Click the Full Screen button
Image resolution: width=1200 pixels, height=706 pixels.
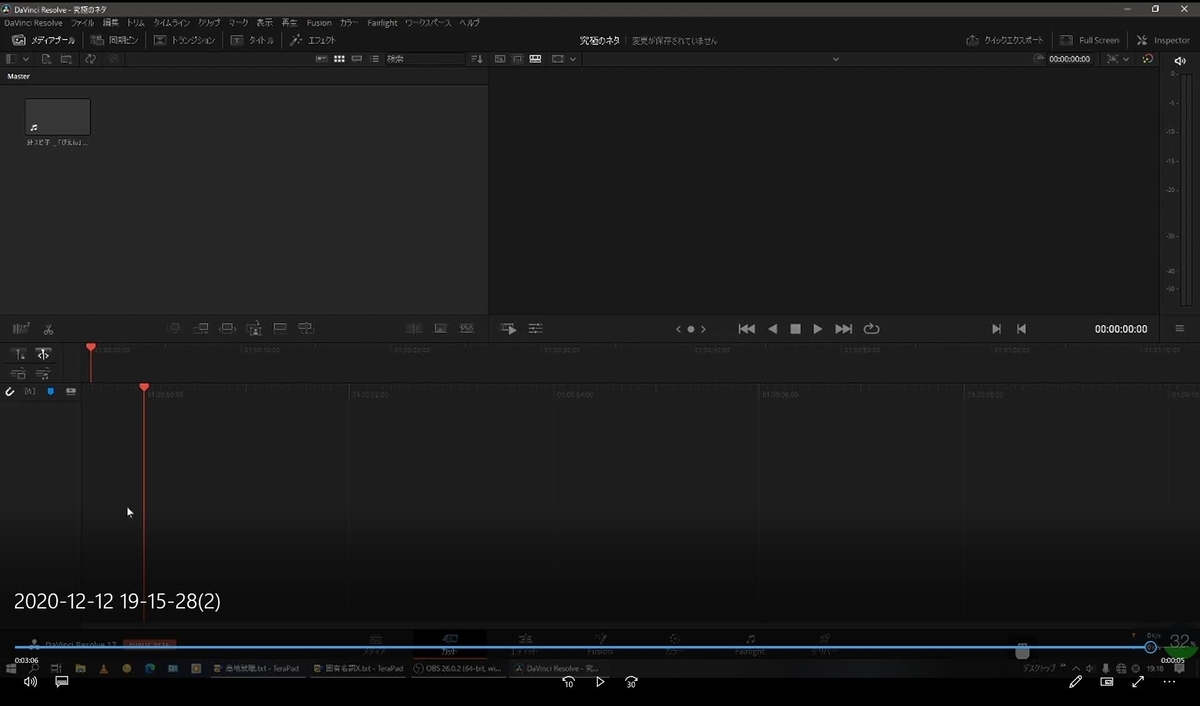point(1089,40)
